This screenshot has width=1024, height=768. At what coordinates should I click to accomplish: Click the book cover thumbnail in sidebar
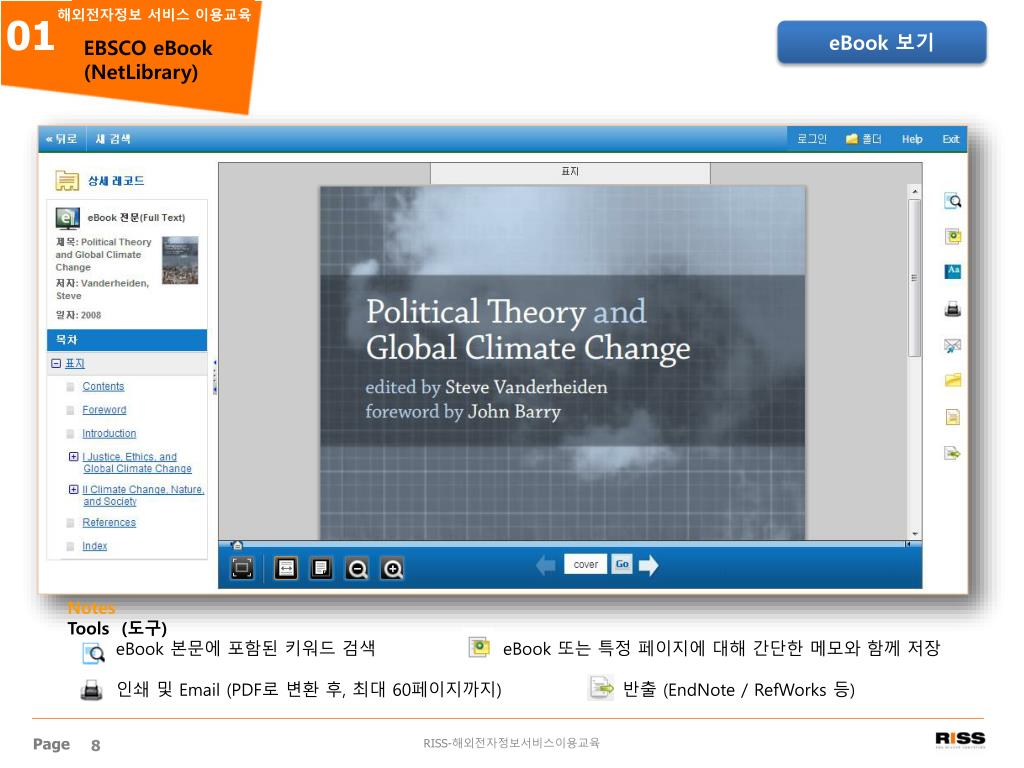pyautogui.click(x=180, y=260)
